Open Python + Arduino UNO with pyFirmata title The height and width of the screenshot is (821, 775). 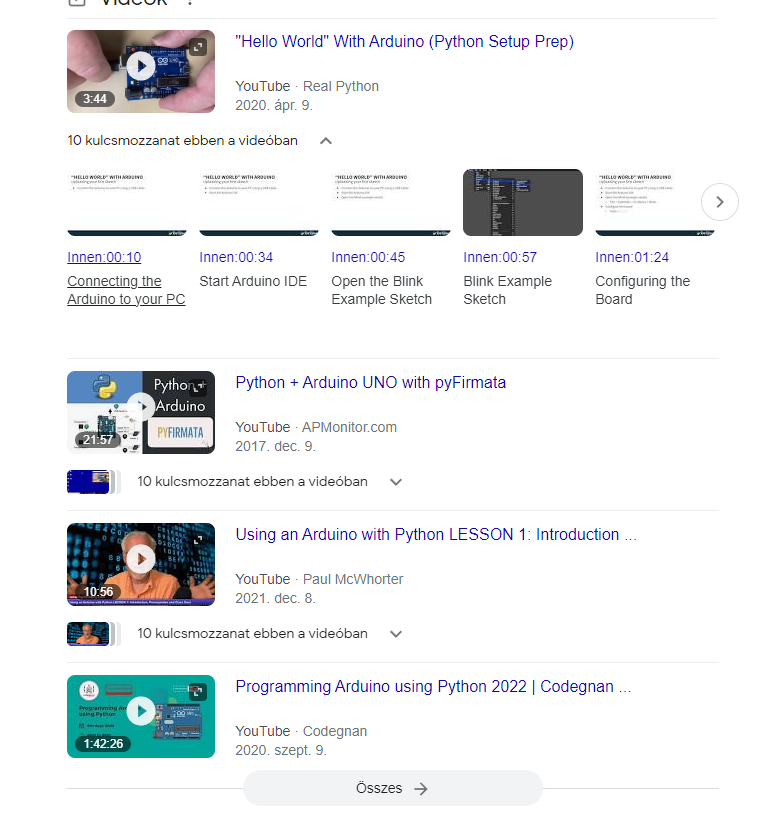[371, 382]
